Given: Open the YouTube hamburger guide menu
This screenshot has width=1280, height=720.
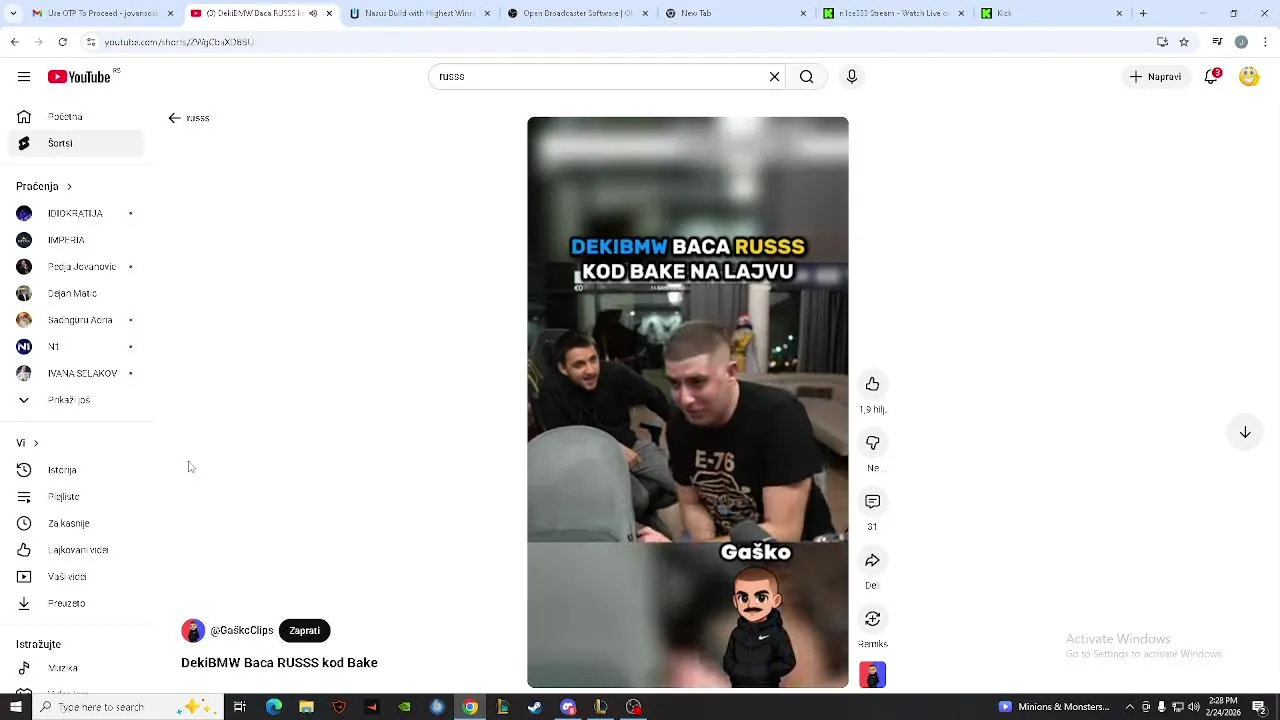Looking at the screenshot, I should coord(24,77).
